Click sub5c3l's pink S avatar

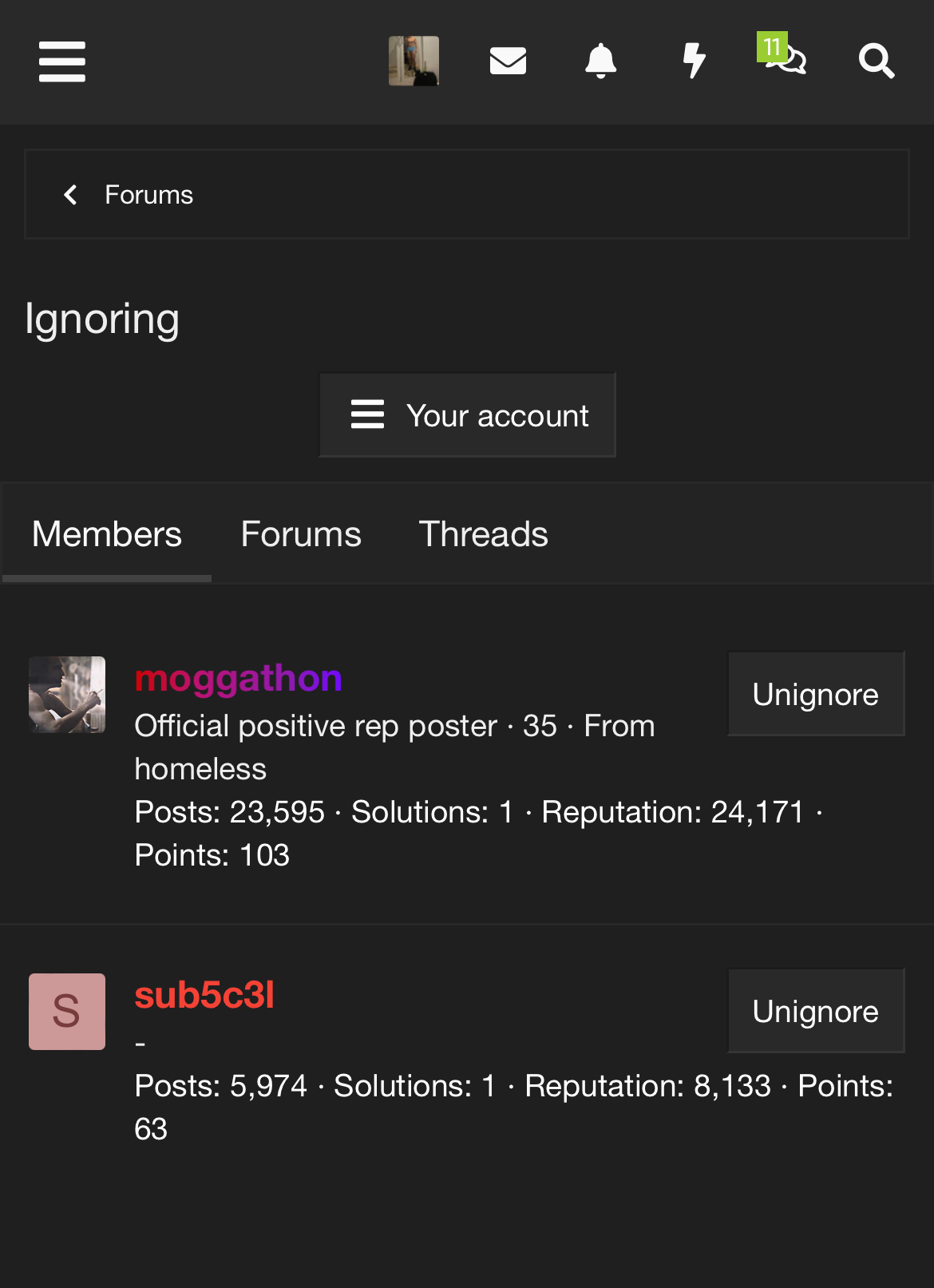pos(67,1012)
